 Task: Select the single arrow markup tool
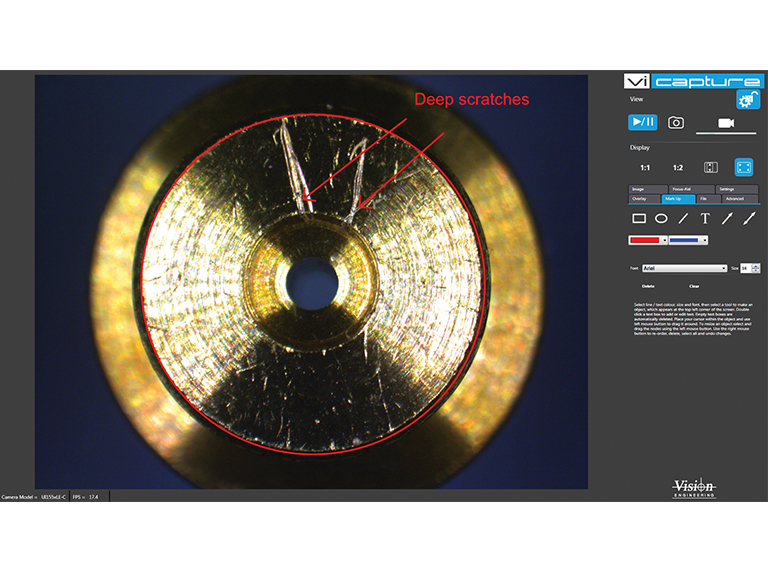point(727,218)
